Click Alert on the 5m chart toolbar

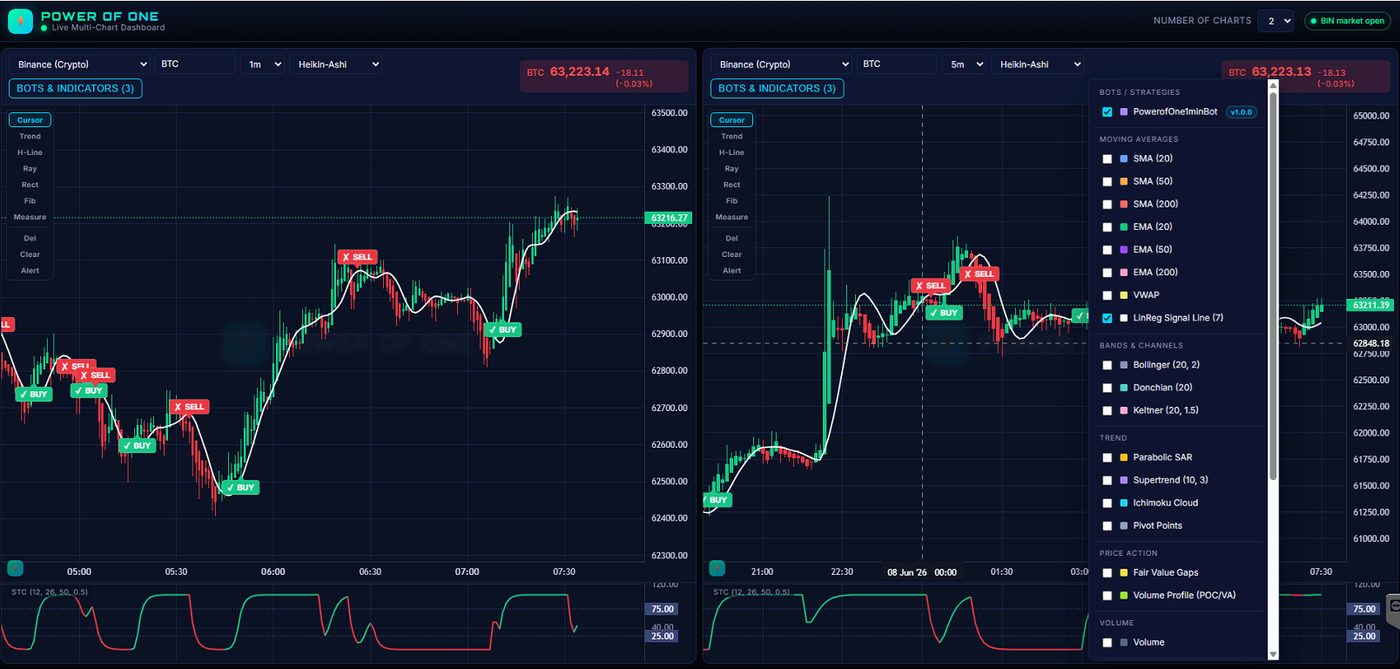click(732, 270)
